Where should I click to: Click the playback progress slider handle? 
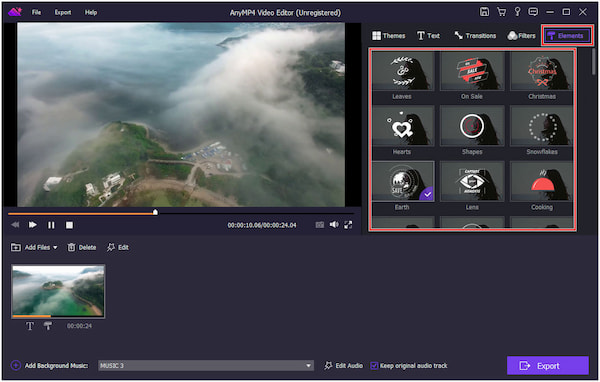155,212
